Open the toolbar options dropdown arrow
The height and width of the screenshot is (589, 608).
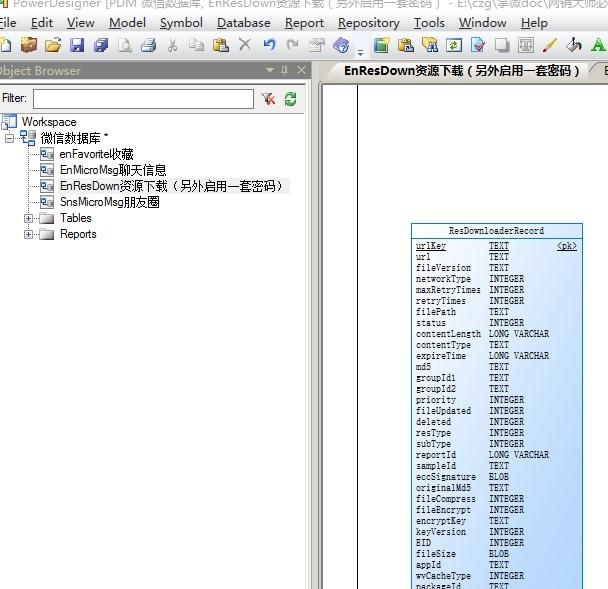[360, 52]
